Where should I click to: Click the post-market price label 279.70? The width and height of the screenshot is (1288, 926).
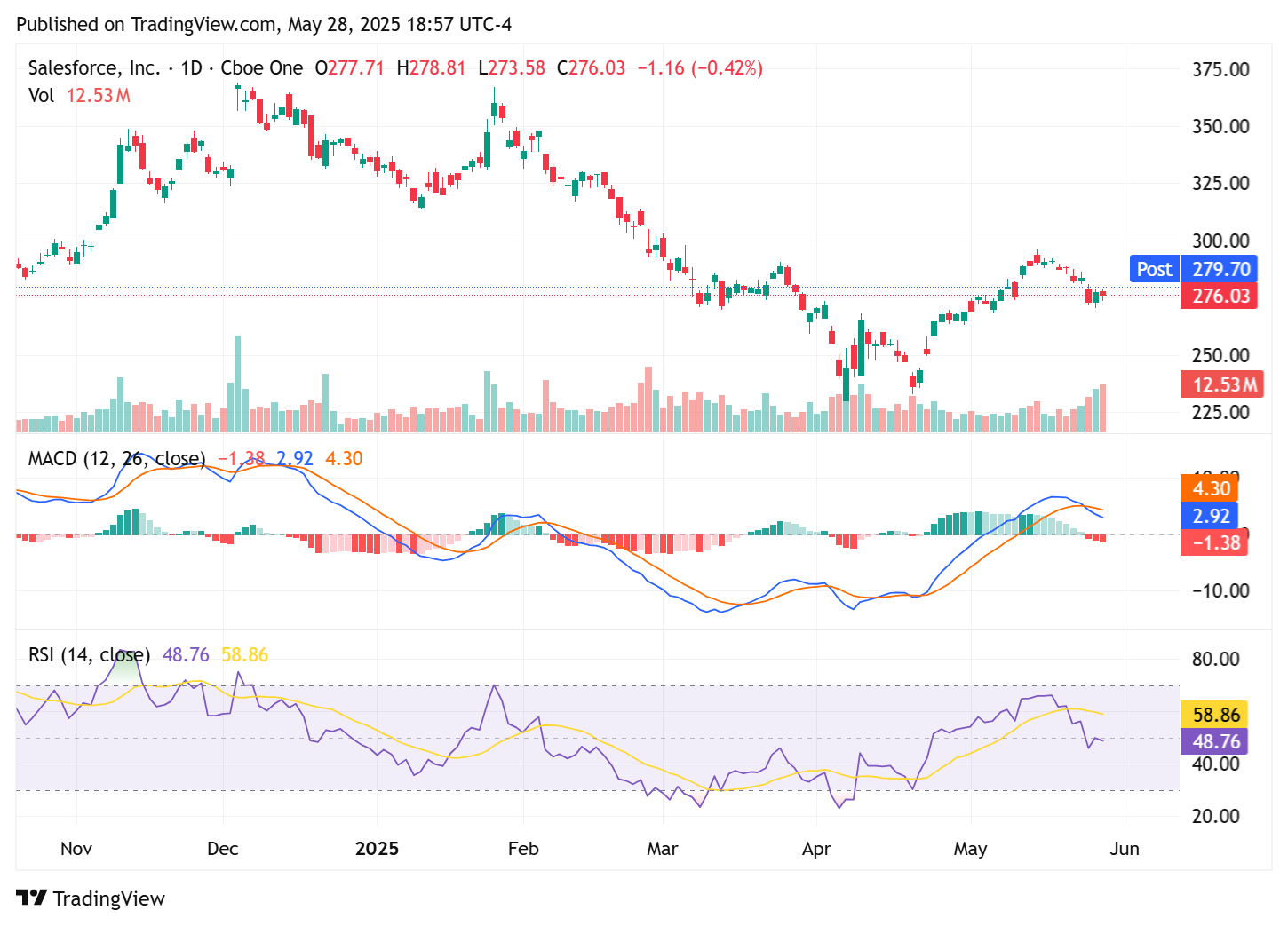[1220, 268]
